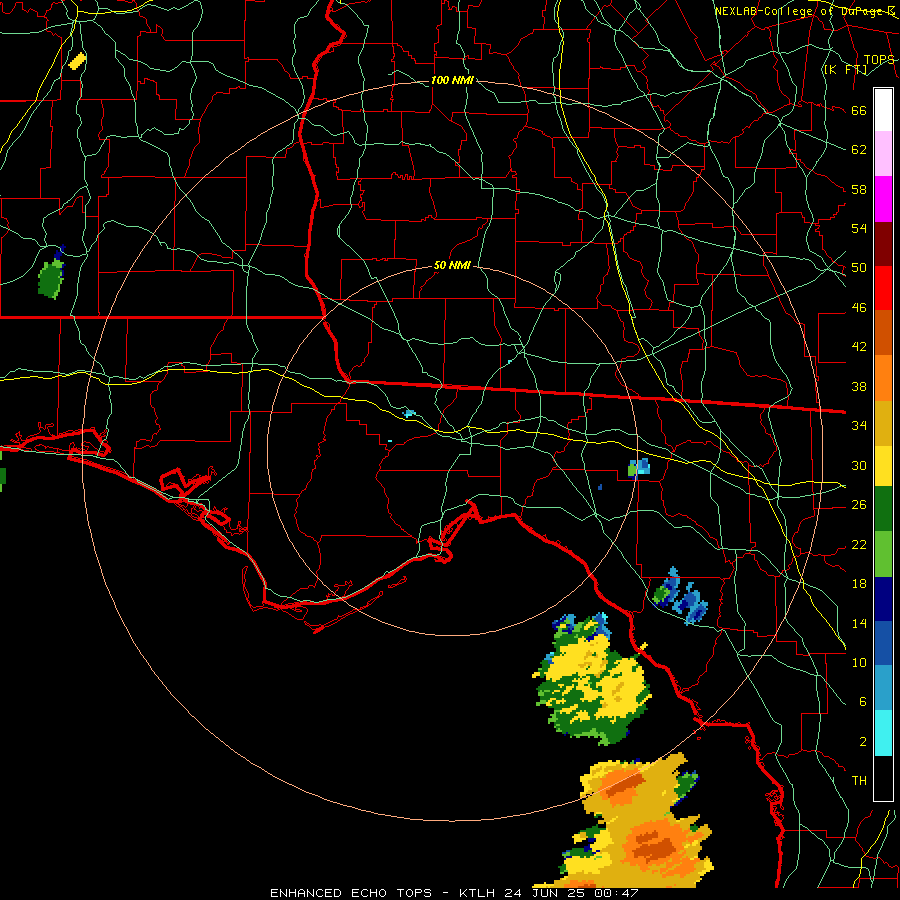Click the white swatch in the tops legend
This screenshot has height=900, width=900.
tap(883, 110)
